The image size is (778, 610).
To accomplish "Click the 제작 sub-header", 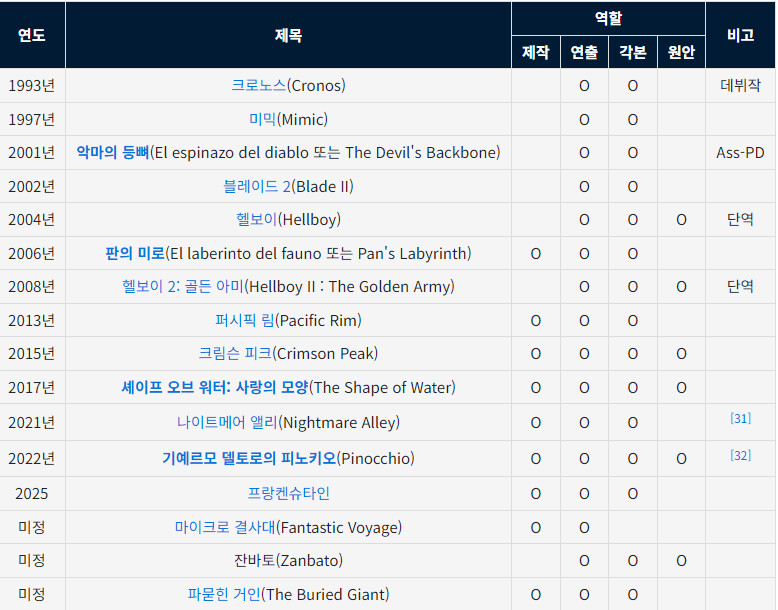I will (536, 52).
